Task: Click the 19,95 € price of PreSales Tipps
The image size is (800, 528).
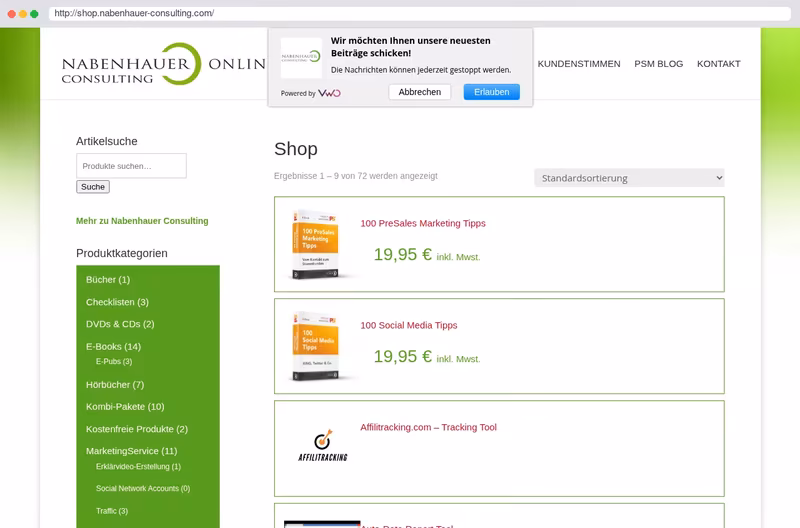Action: click(403, 254)
